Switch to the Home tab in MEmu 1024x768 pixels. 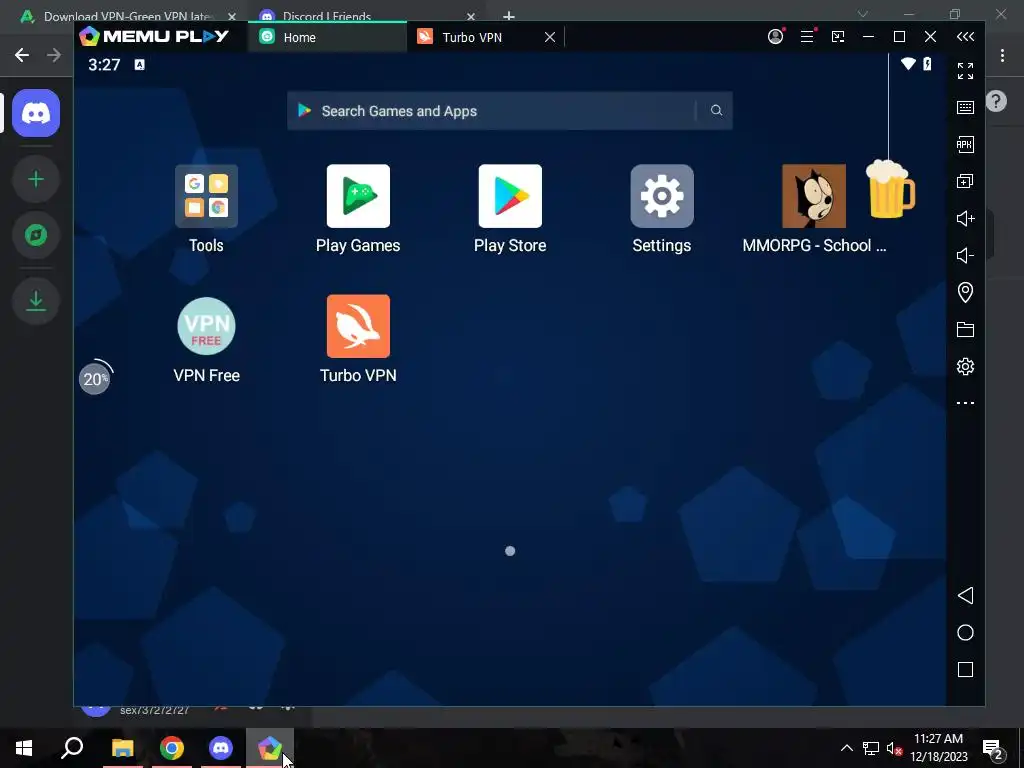click(327, 37)
